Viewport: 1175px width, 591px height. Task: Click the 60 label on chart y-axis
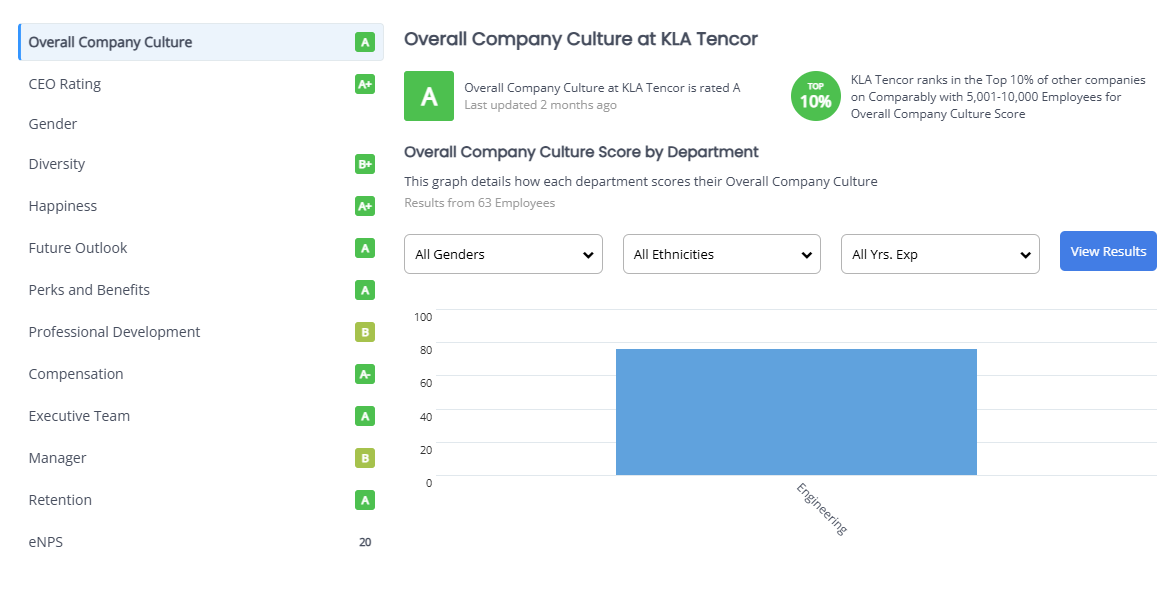click(x=426, y=383)
